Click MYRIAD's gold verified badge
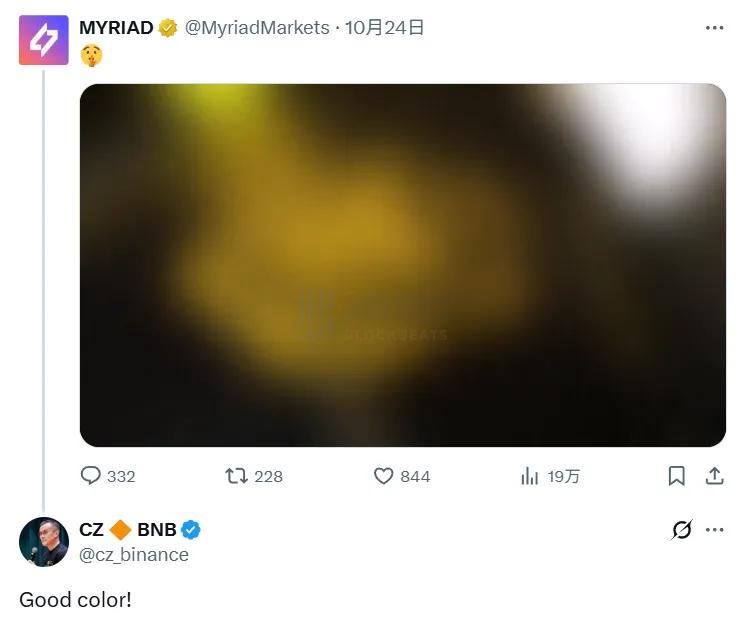 pos(168,28)
